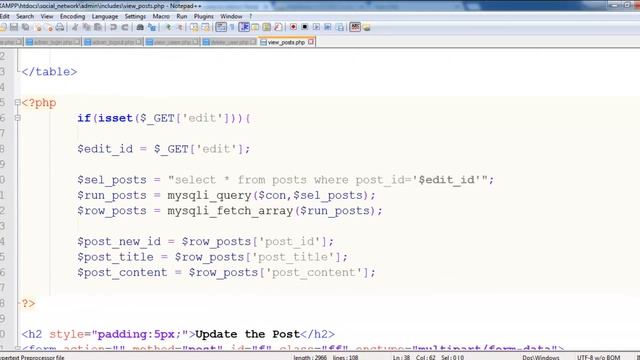Image resolution: width=640 pixels, height=360 pixels.
Task: Paste clipboard using the Paste toolbar icon
Action: click(98, 27)
